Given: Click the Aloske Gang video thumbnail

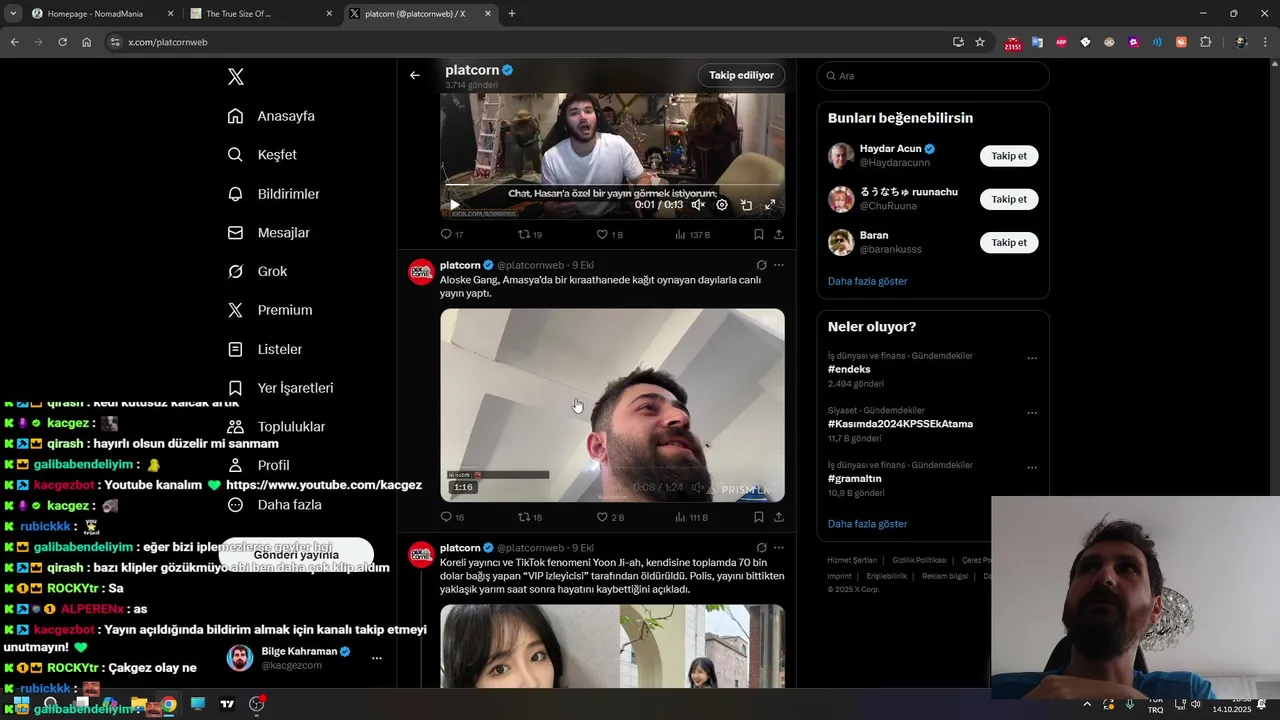Looking at the screenshot, I should tap(612, 405).
